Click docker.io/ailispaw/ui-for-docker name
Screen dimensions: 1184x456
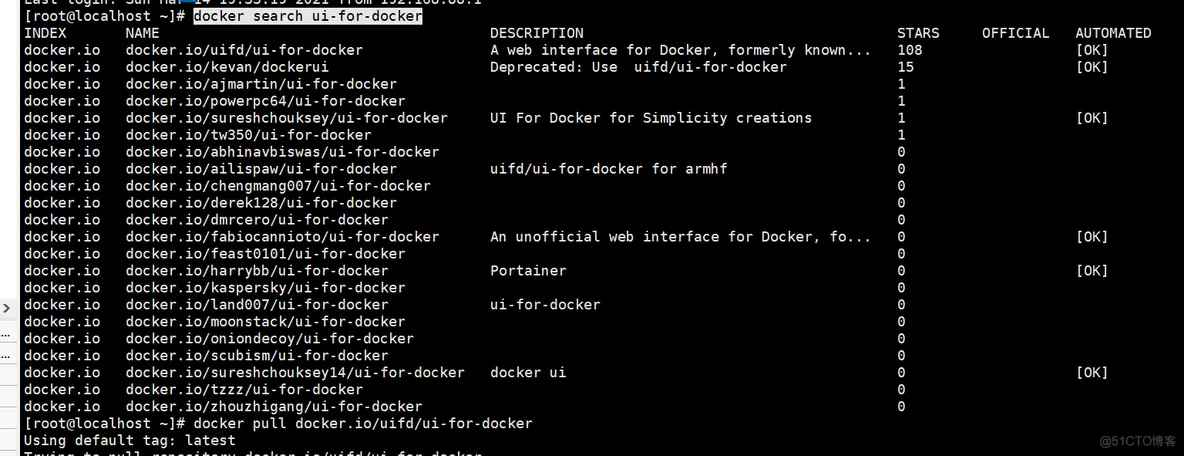pyautogui.click(x=261, y=169)
